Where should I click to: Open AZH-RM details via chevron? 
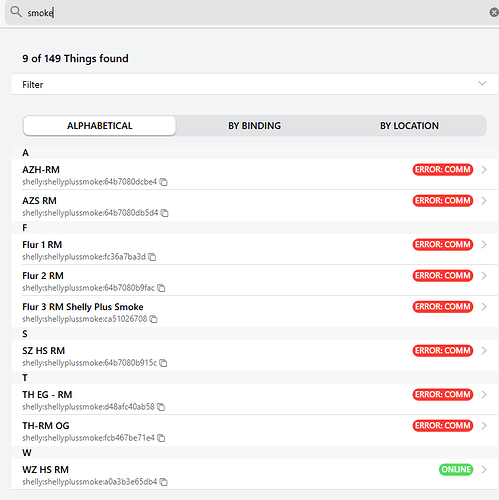coord(484,170)
